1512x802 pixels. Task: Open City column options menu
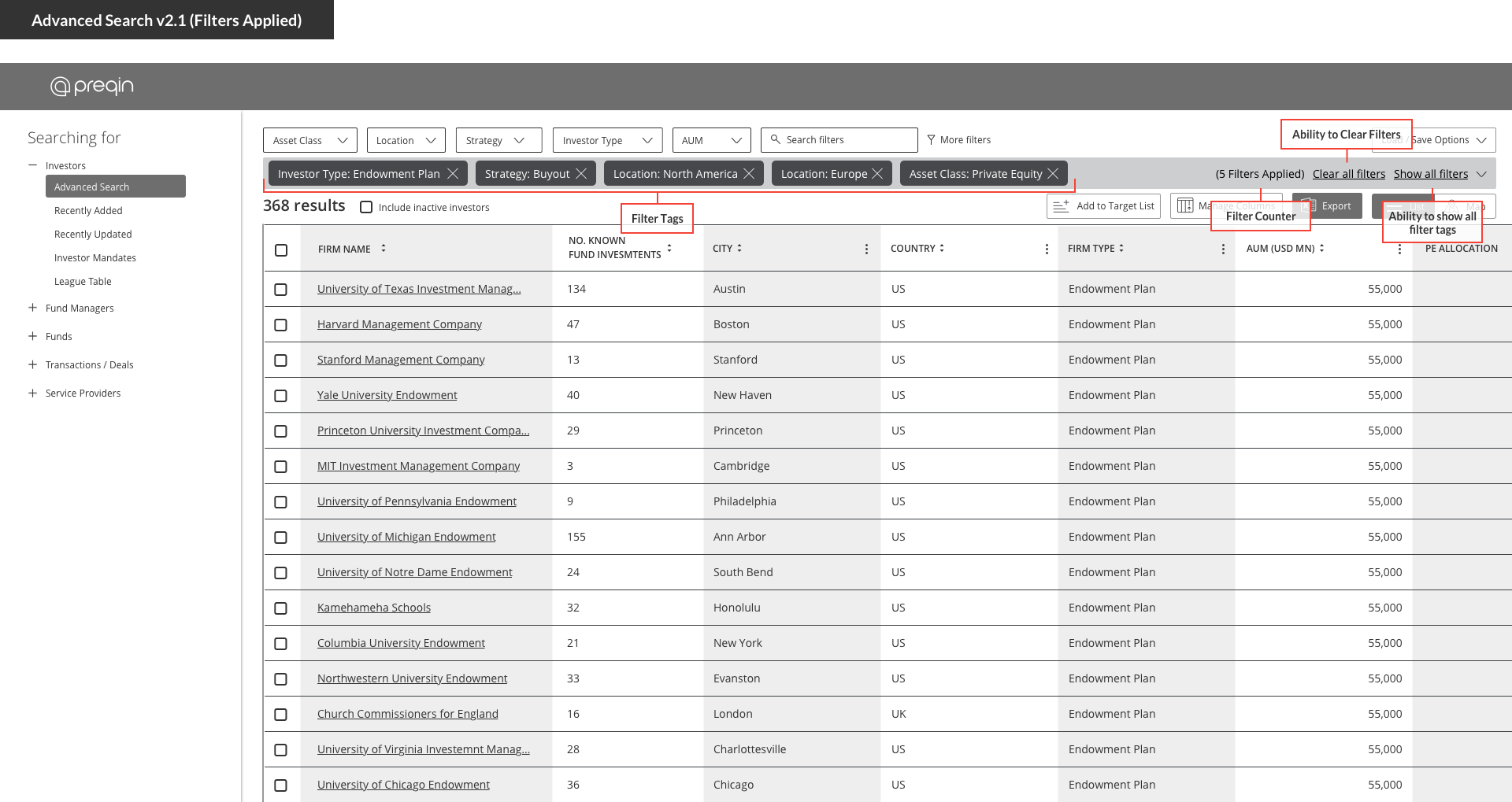coord(866,249)
